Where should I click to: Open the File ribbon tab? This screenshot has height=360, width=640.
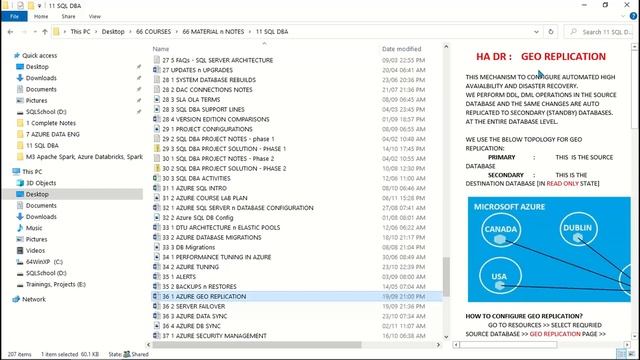point(14,16)
